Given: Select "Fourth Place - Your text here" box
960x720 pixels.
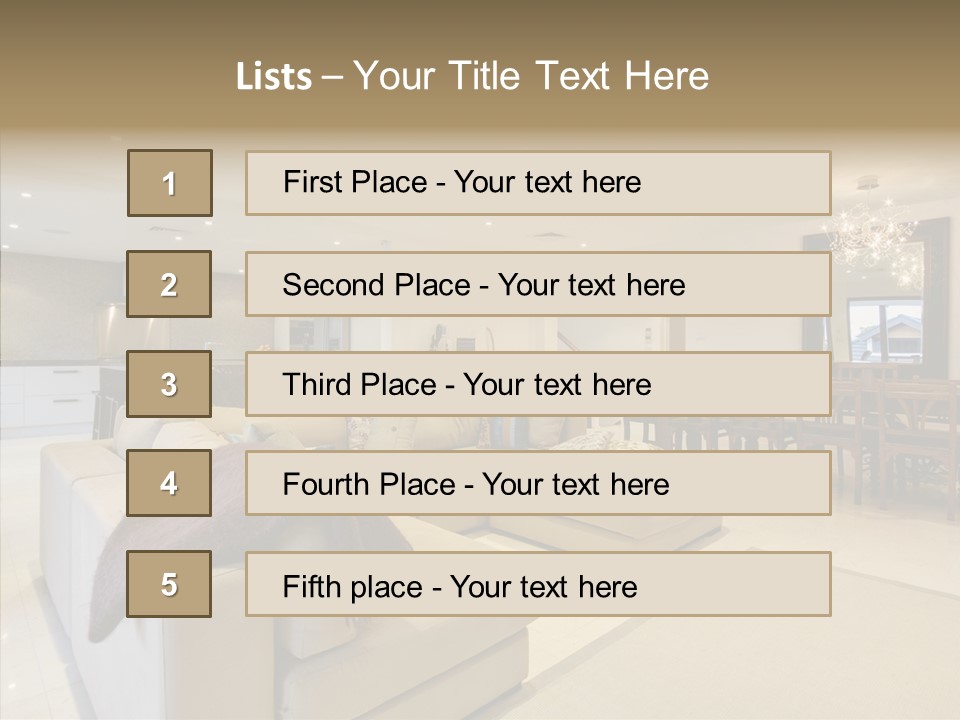Looking at the screenshot, I should (x=538, y=483).
